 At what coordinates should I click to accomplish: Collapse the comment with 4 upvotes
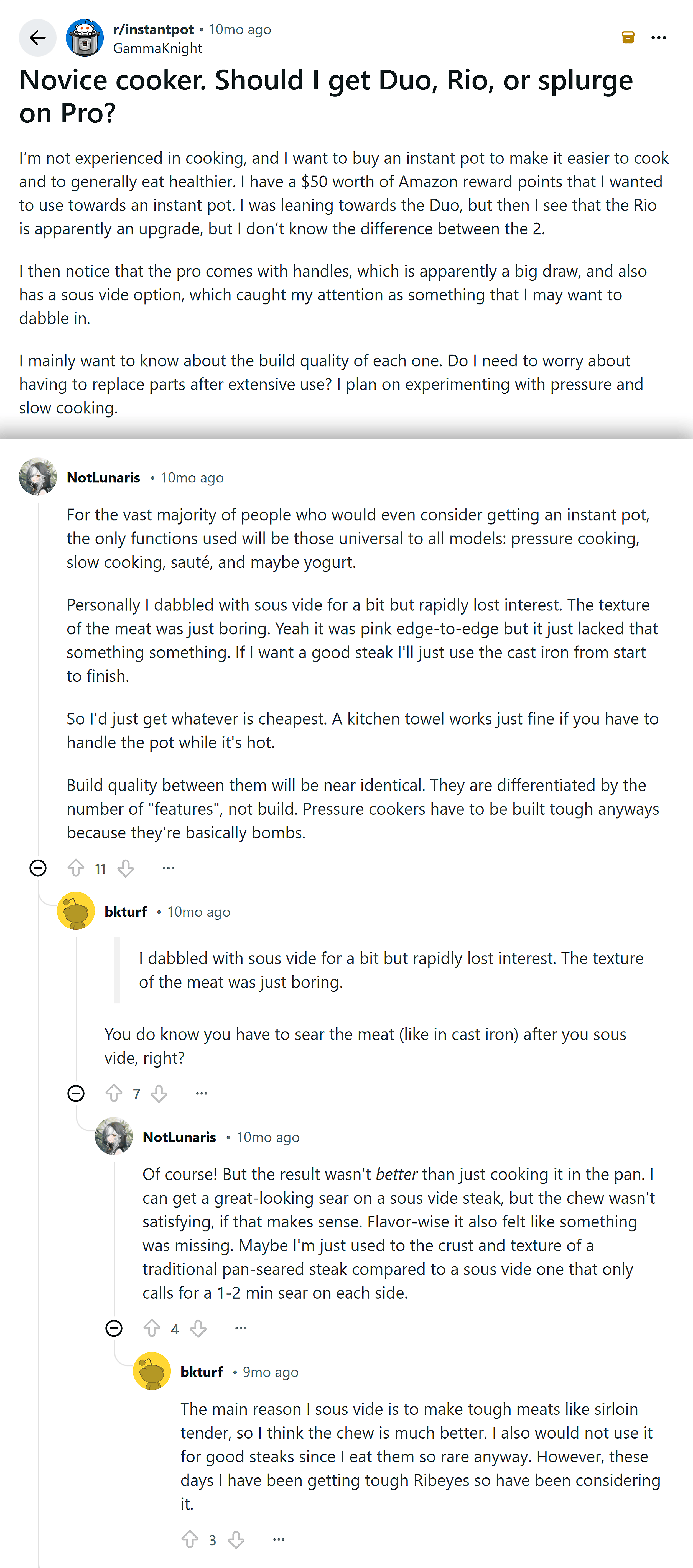(x=114, y=1328)
